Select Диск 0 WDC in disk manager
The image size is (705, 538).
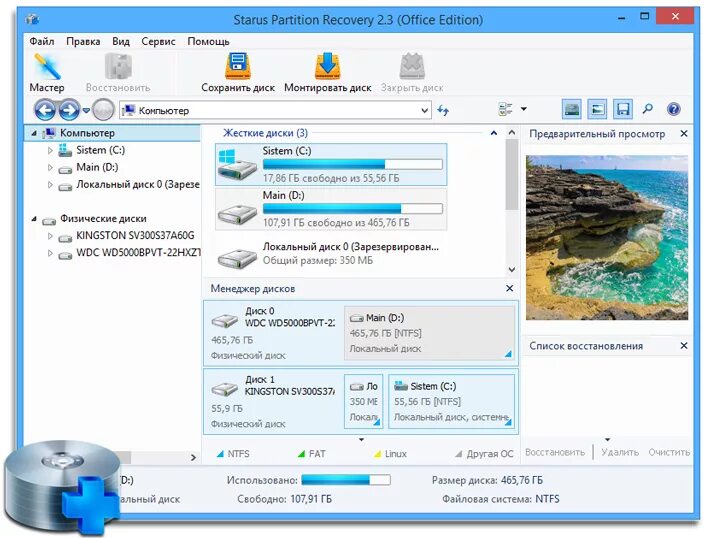tap(273, 333)
